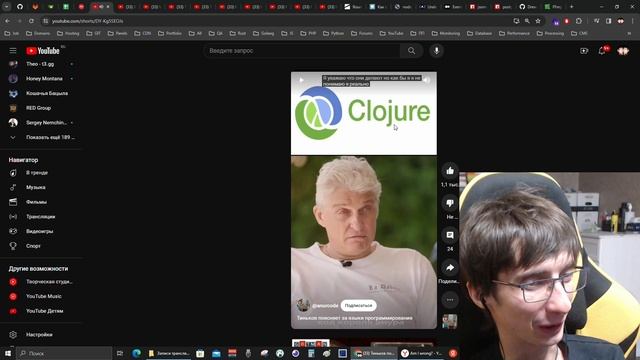This screenshot has width=640, height=360.
Task: Open Microsoft Edge from the taskbar
Action: point(136,353)
